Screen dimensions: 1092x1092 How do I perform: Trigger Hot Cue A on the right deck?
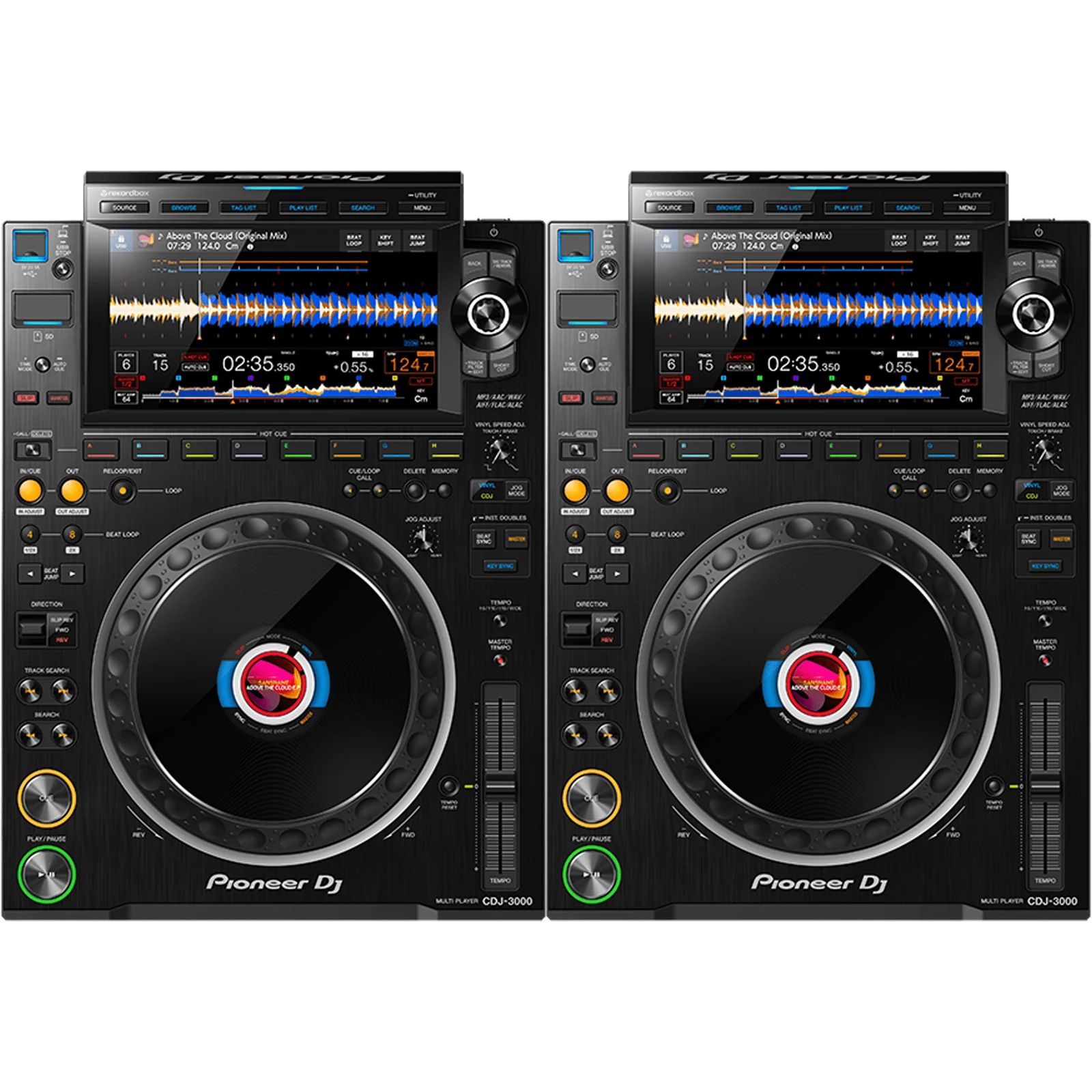coord(646,450)
